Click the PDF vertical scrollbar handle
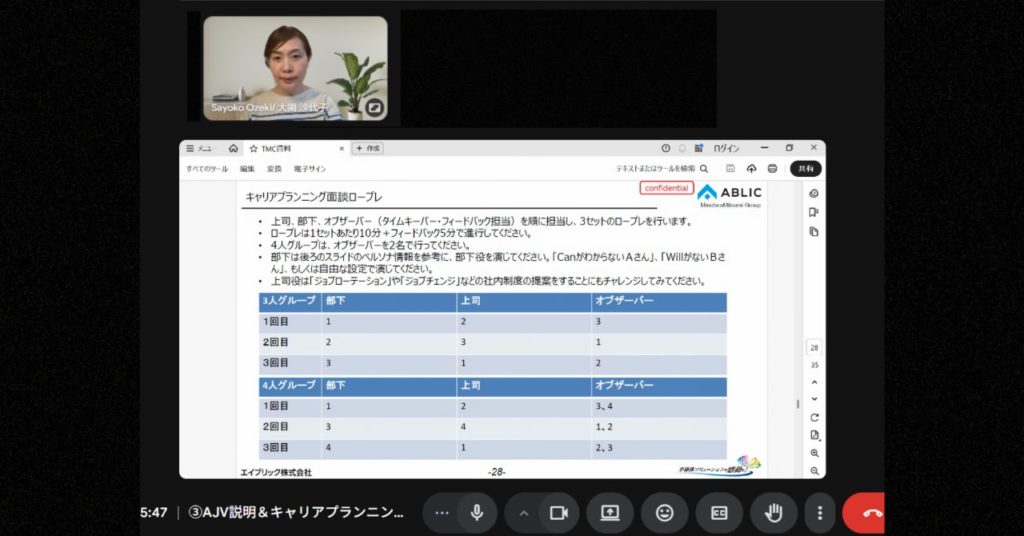Image resolution: width=1024 pixels, height=536 pixels. pos(797,404)
